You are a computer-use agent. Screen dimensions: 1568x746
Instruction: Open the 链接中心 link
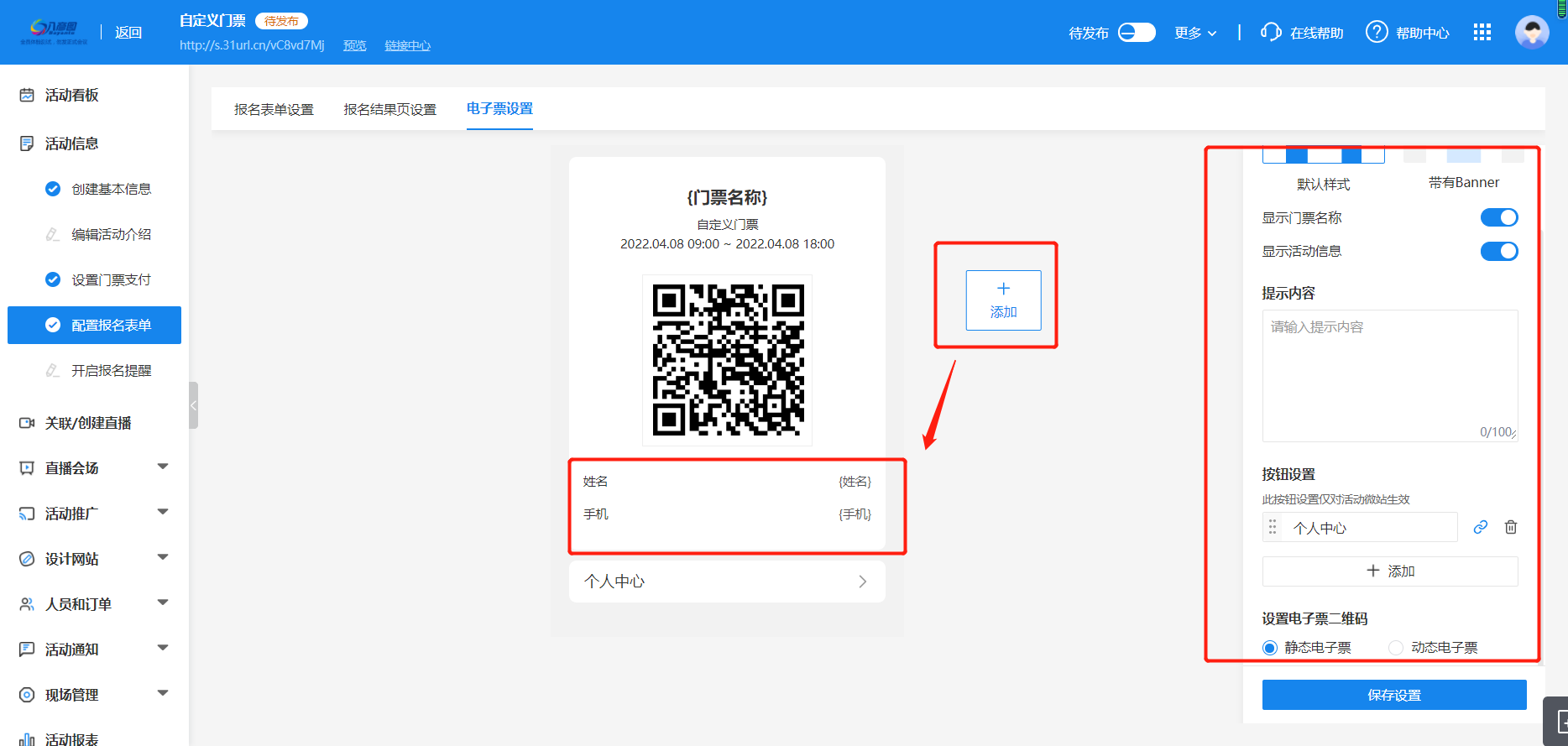click(408, 45)
